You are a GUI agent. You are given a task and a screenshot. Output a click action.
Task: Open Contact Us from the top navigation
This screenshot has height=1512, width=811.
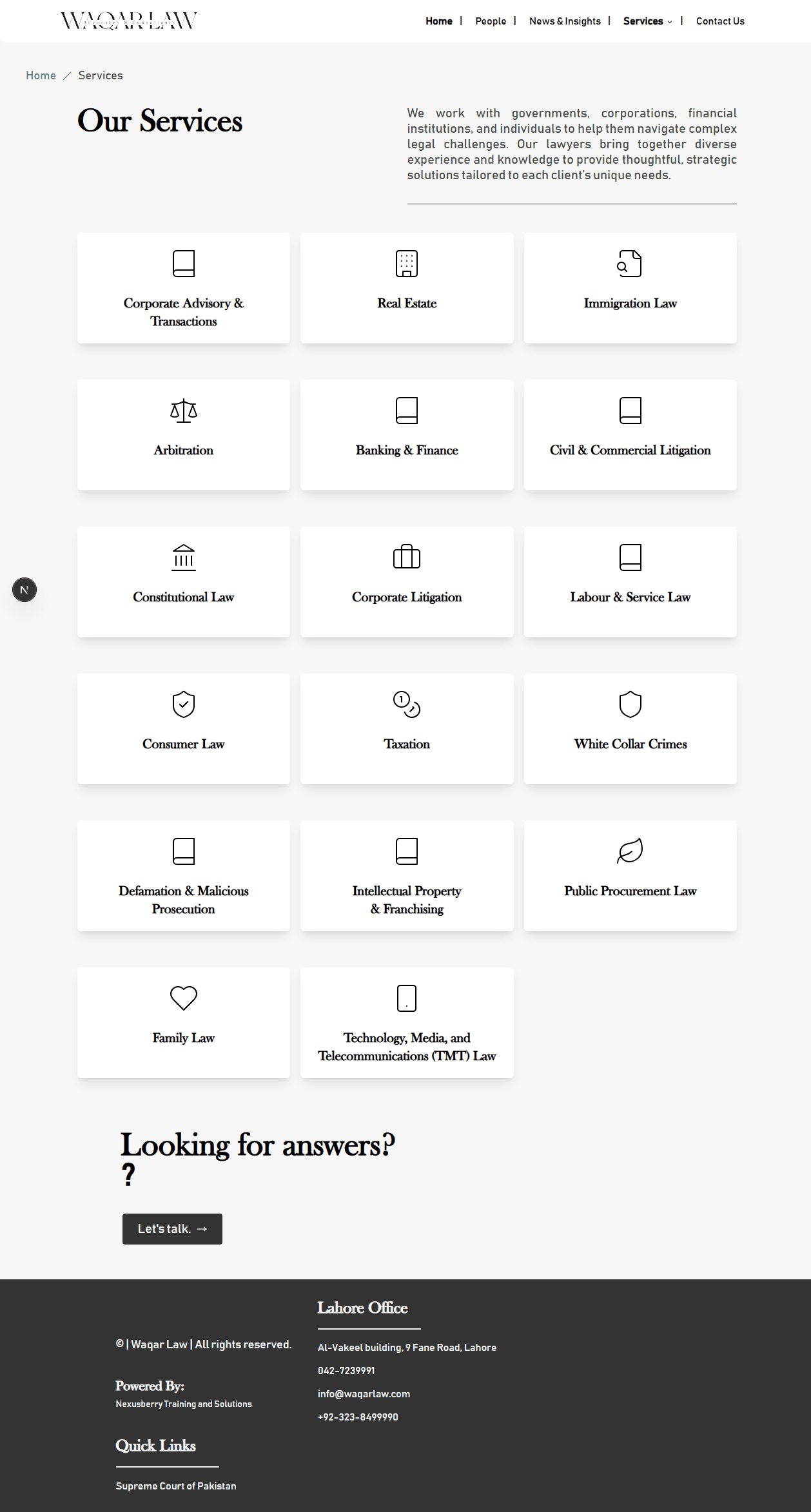(x=720, y=21)
